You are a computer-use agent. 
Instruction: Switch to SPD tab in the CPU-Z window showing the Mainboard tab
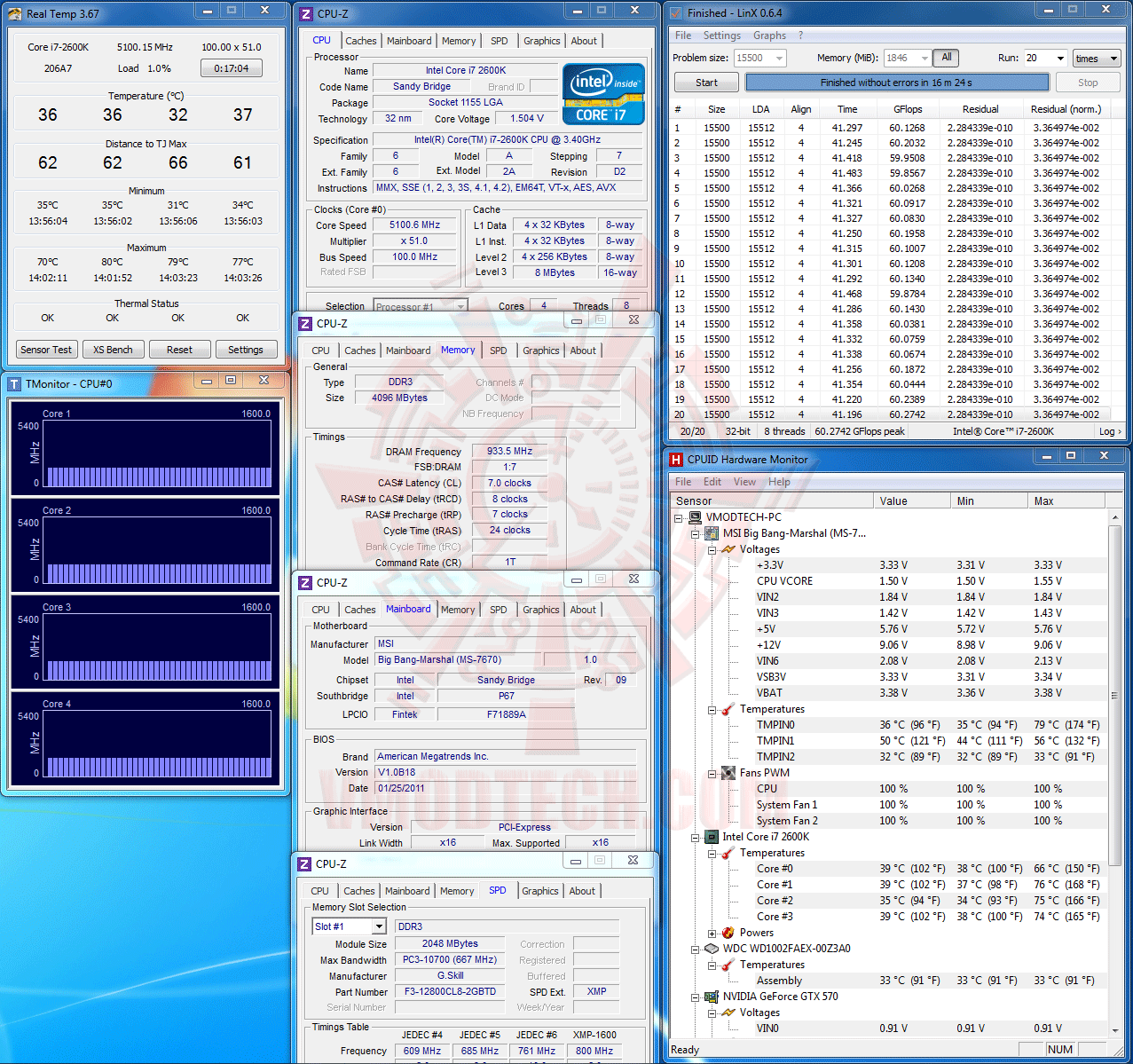499,610
